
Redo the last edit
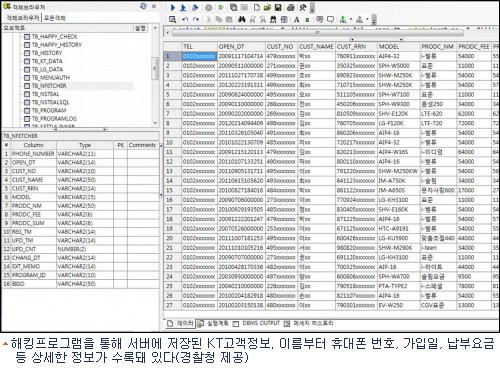196,20
